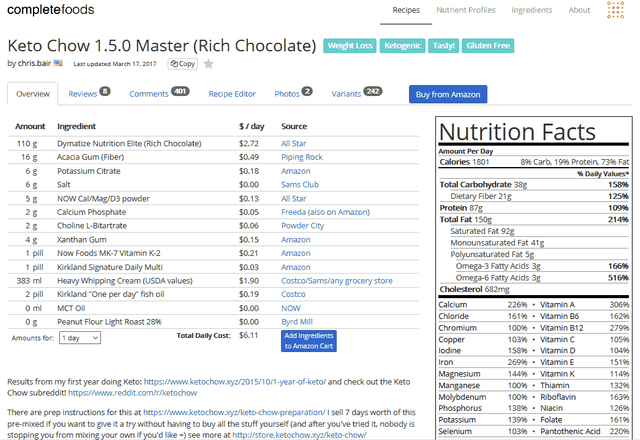Click the Heavy Whipping Cream (USDA values) ingredient
Viewport: 640px width, 440px height.
point(125,281)
